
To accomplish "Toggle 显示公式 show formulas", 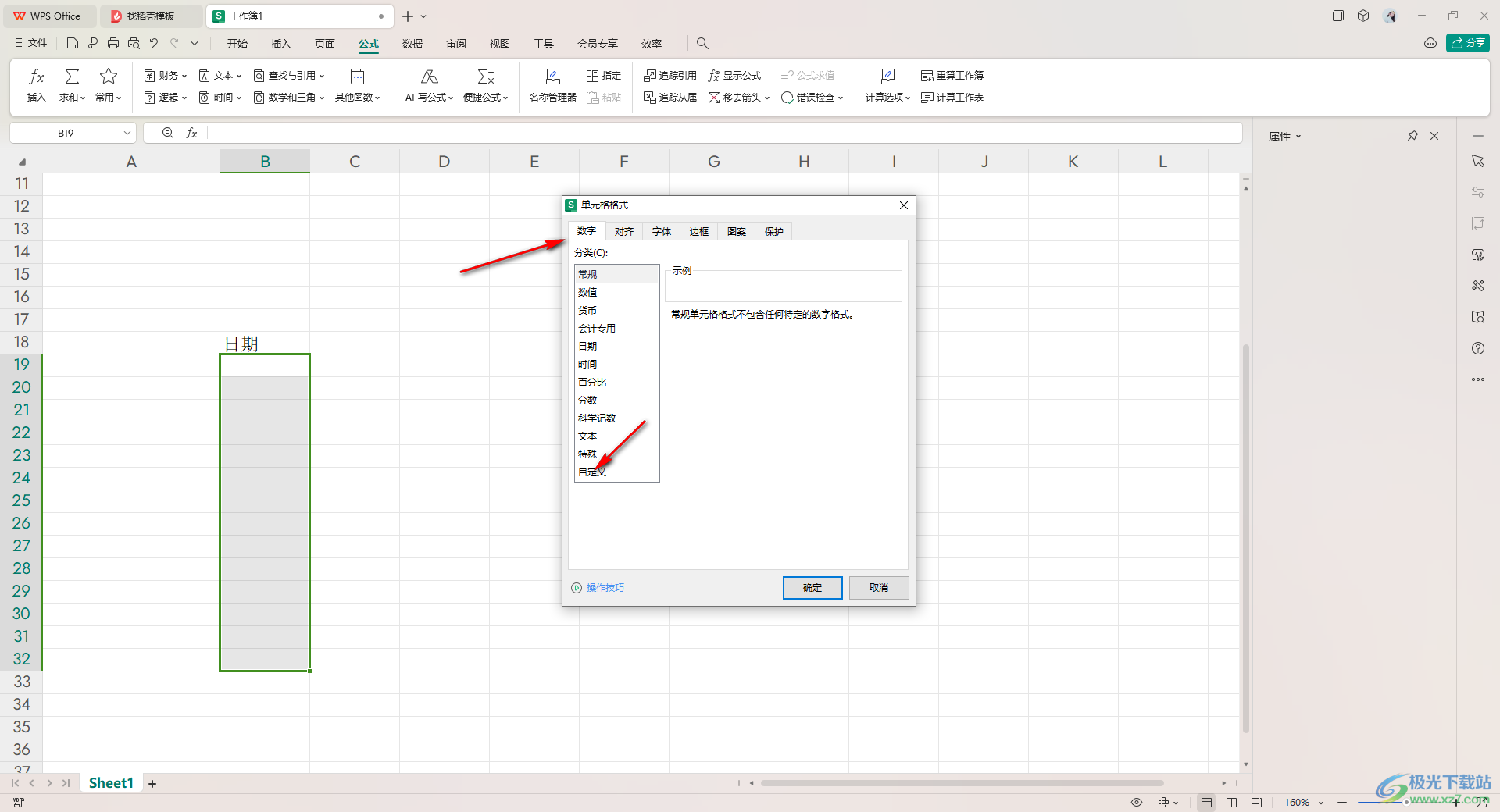I will (x=735, y=76).
